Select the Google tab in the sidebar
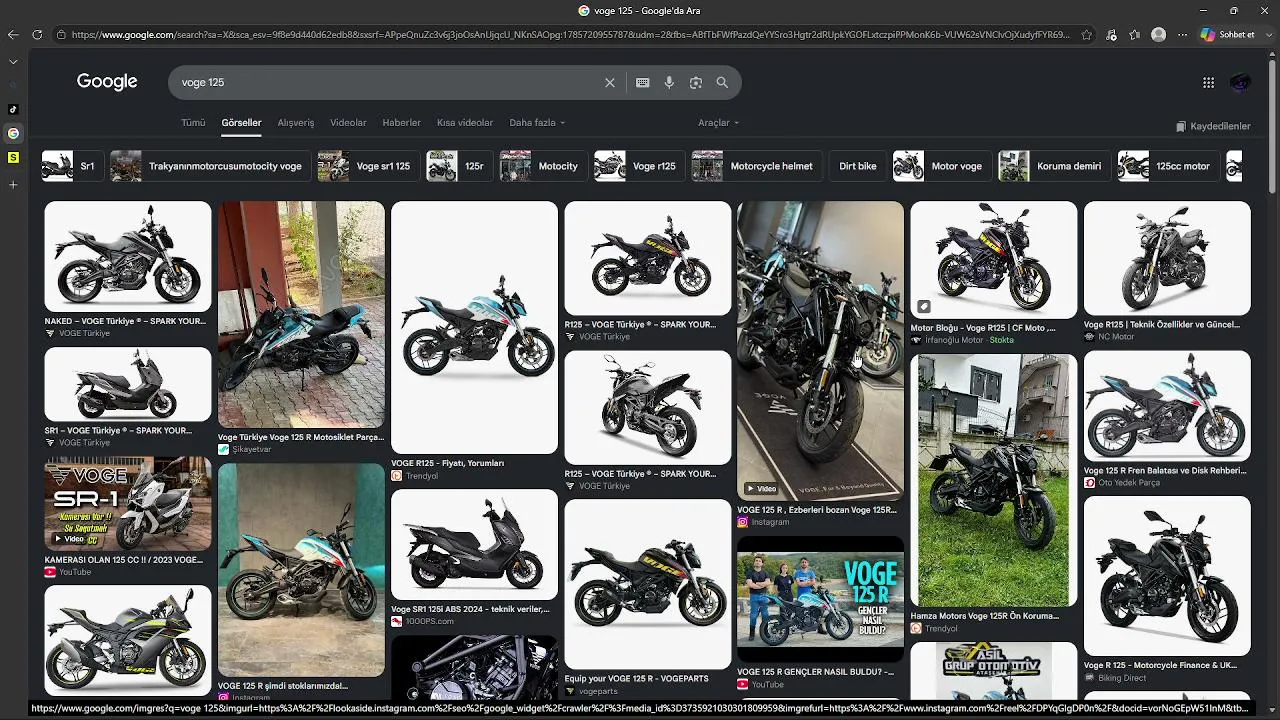 point(13,133)
